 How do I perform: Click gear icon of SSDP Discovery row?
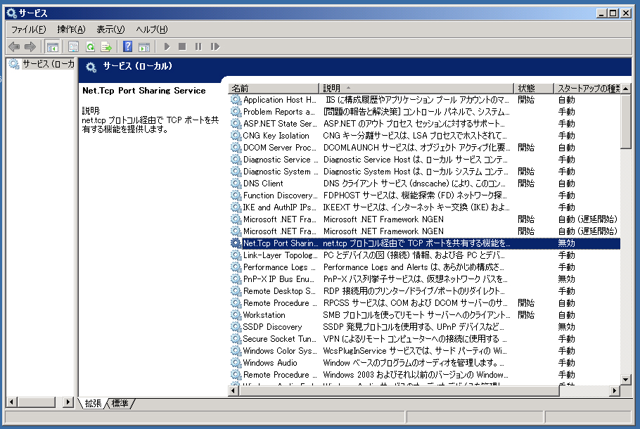click(x=236, y=327)
